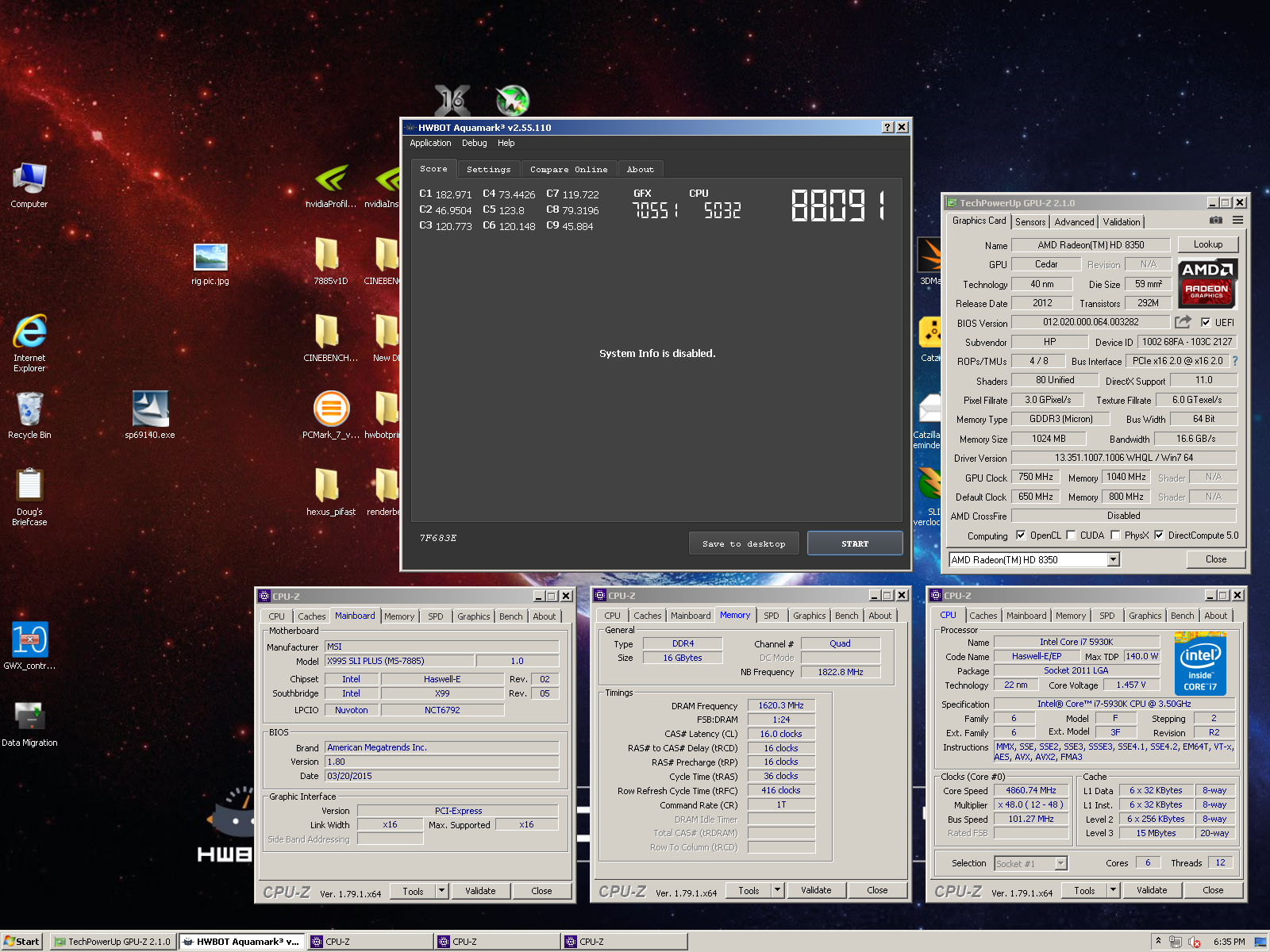Viewport: 1270px width, 952px height.
Task: Open SPD tab in the Memory CPU-Z window
Action: tap(772, 616)
